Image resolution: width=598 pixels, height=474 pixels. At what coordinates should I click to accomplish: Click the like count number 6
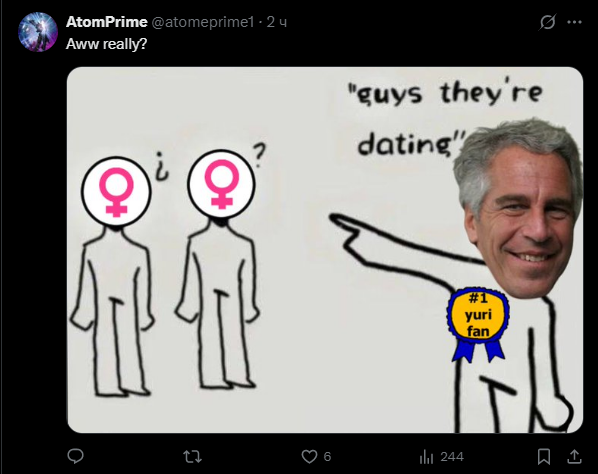[x=327, y=456]
